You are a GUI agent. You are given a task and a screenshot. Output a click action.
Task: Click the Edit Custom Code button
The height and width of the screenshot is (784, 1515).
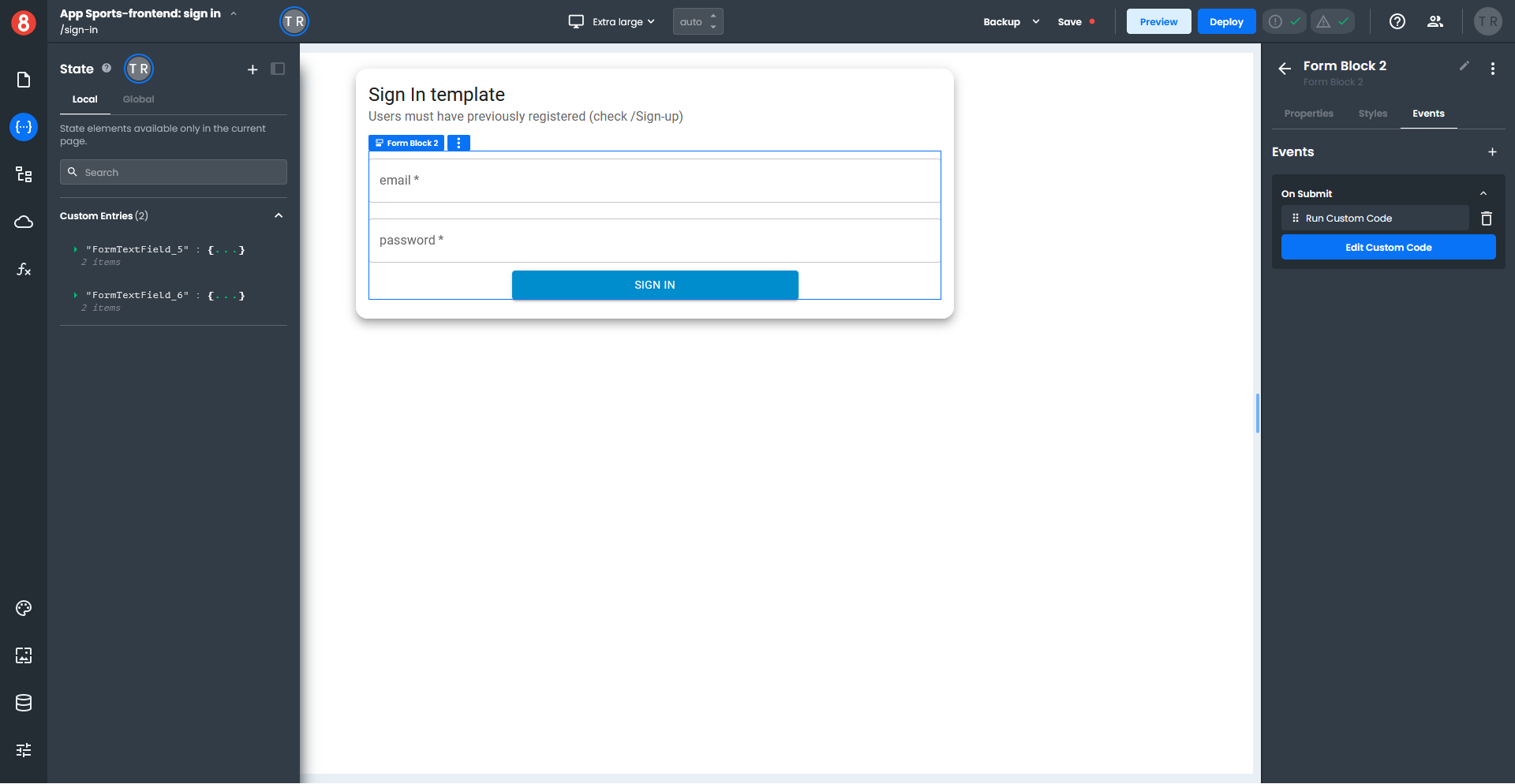click(x=1388, y=248)
